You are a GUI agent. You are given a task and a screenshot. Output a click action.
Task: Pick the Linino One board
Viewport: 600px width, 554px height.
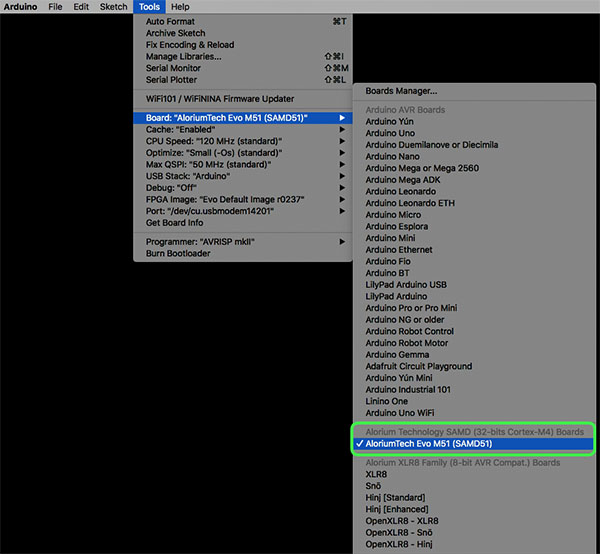pos(474,402)
